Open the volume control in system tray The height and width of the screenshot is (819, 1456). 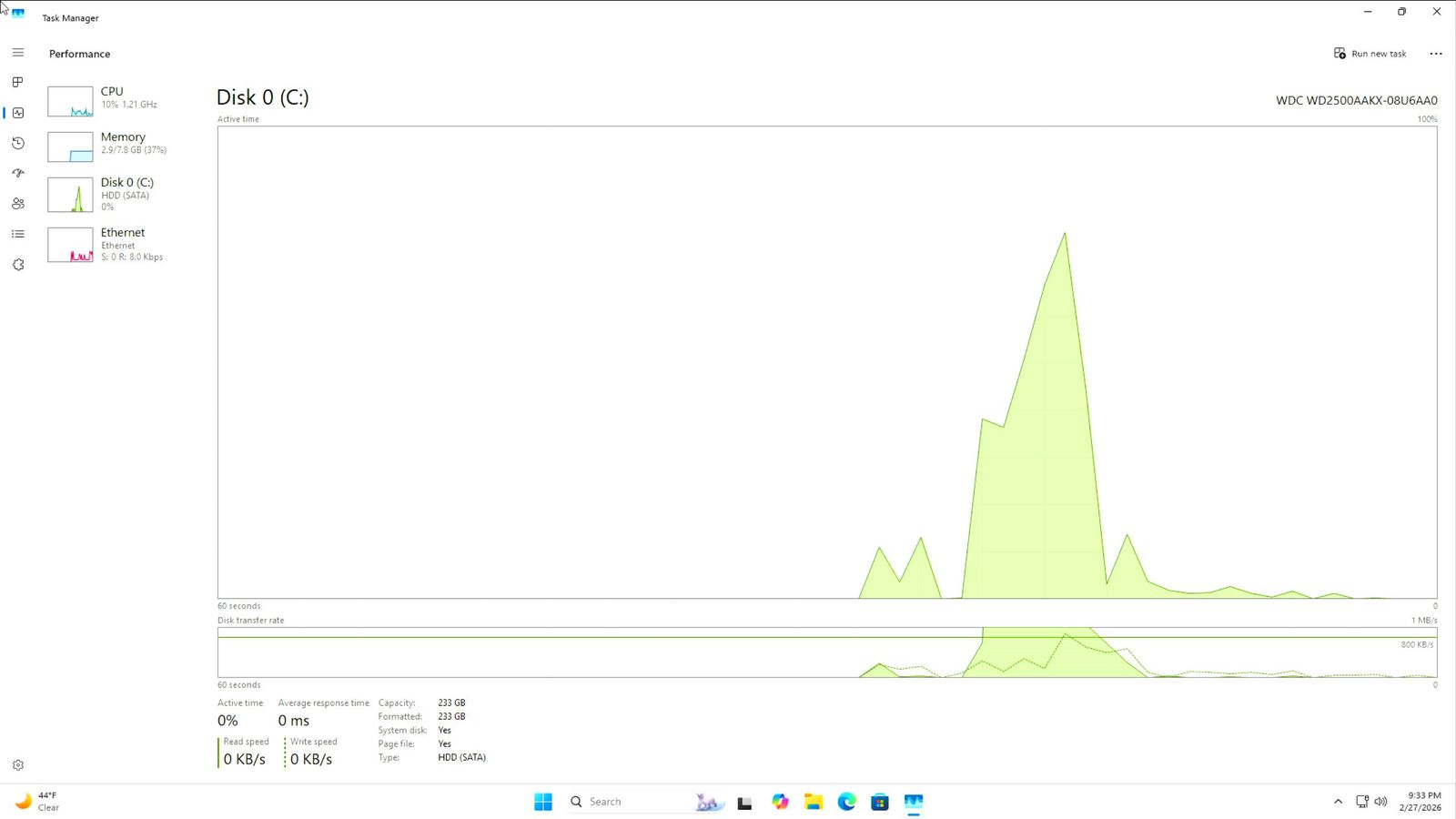click(1380, 802)
